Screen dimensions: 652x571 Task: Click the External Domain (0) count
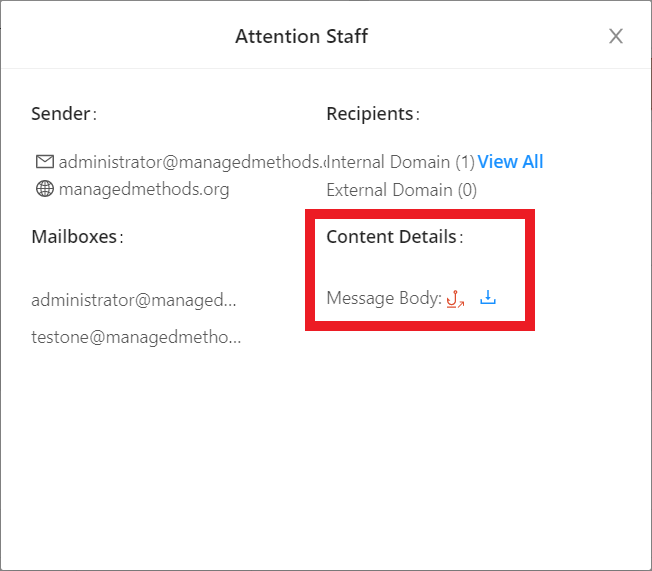401,189
